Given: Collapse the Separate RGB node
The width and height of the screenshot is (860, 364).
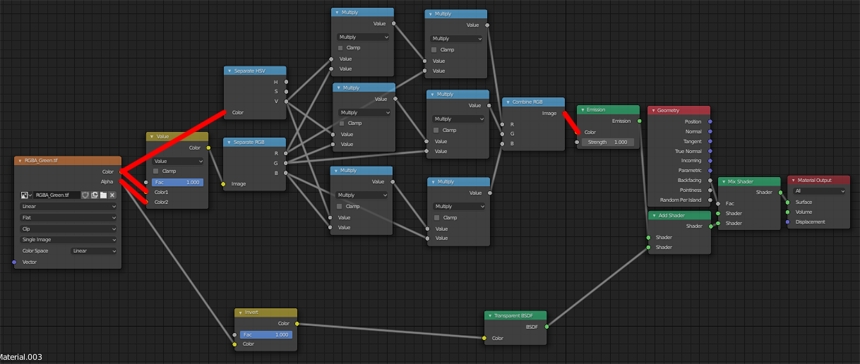Looking at the screenshot, I should click(229, 142).
